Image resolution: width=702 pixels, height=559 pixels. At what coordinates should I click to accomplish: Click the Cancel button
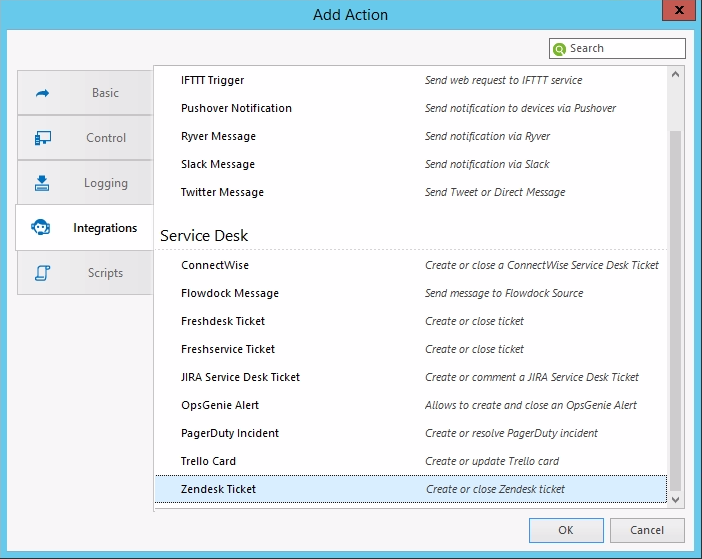(x=647, y=530)
